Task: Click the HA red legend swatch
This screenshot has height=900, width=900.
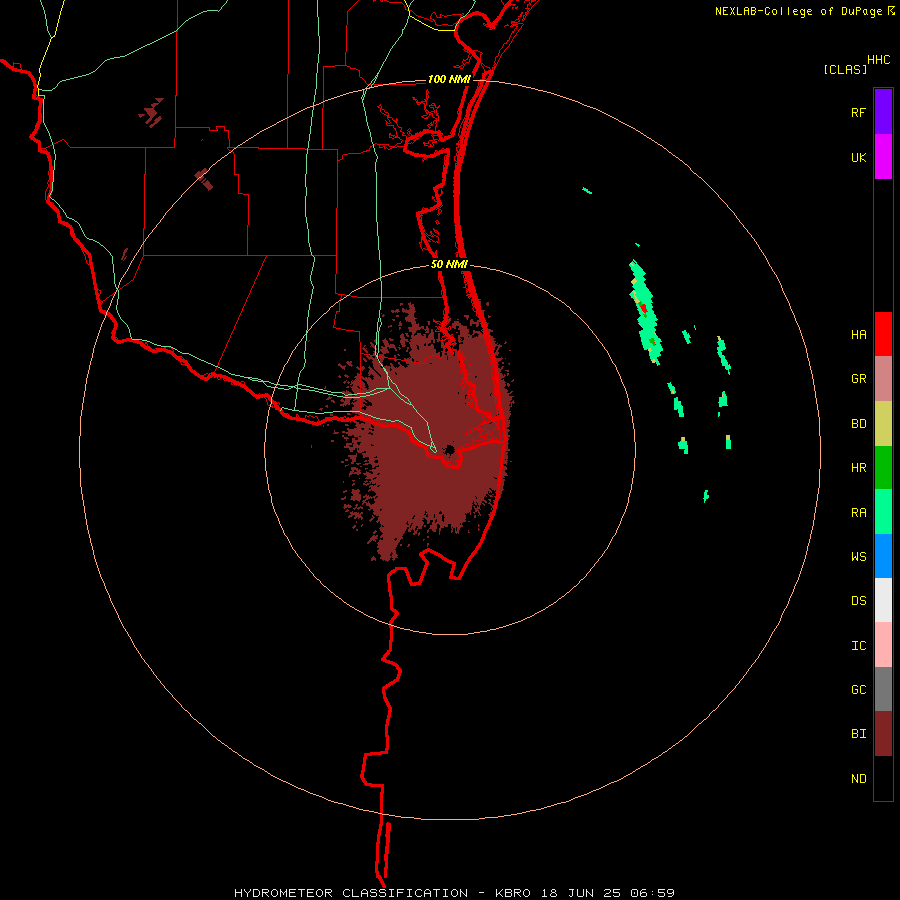Action: 883,334
